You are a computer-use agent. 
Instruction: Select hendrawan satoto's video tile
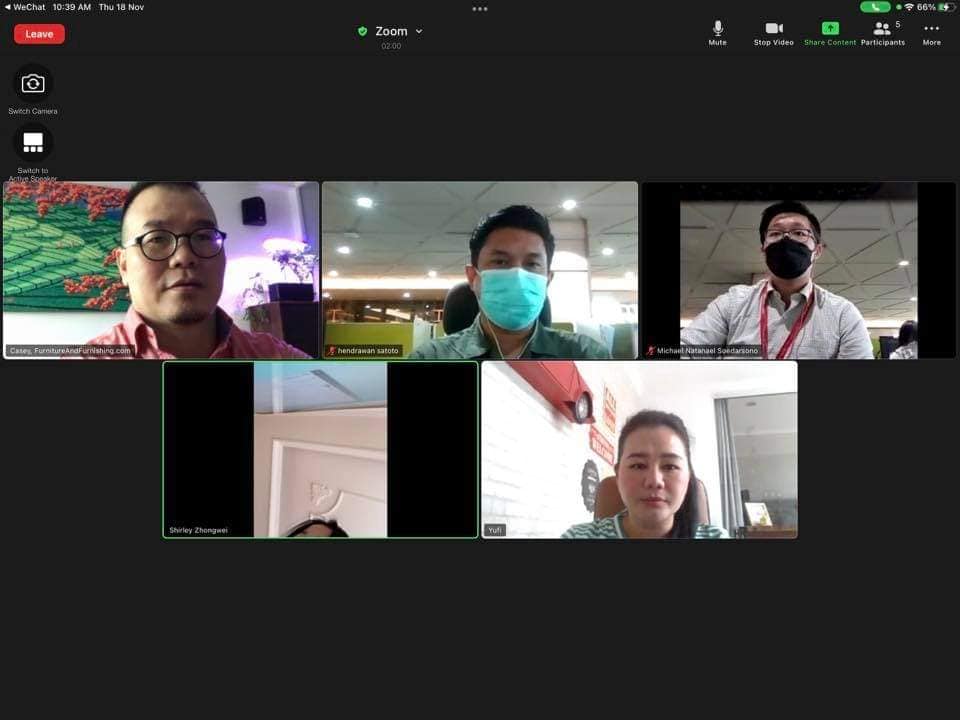point(479,269)
